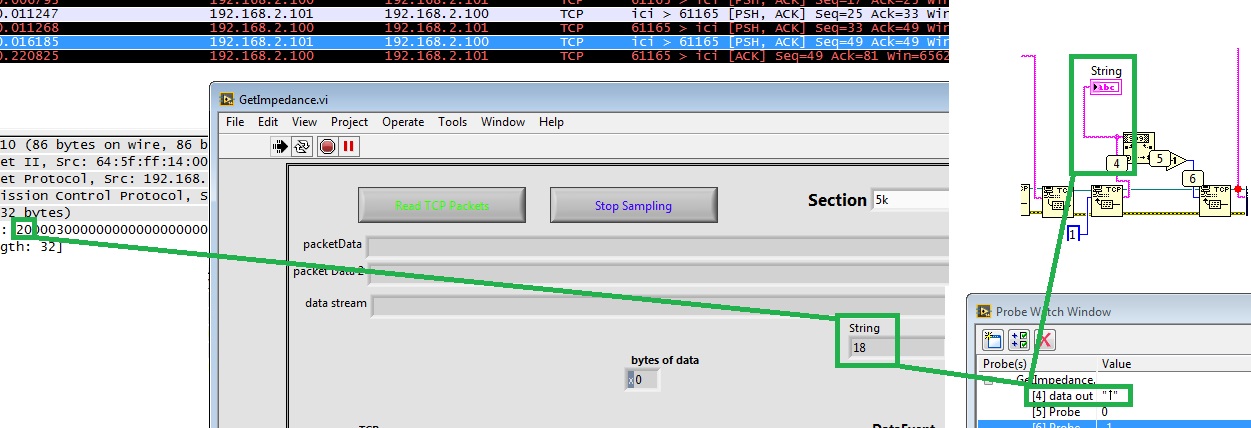Select the string function node beside probe 4
1251x428 pixels.
1138,145
